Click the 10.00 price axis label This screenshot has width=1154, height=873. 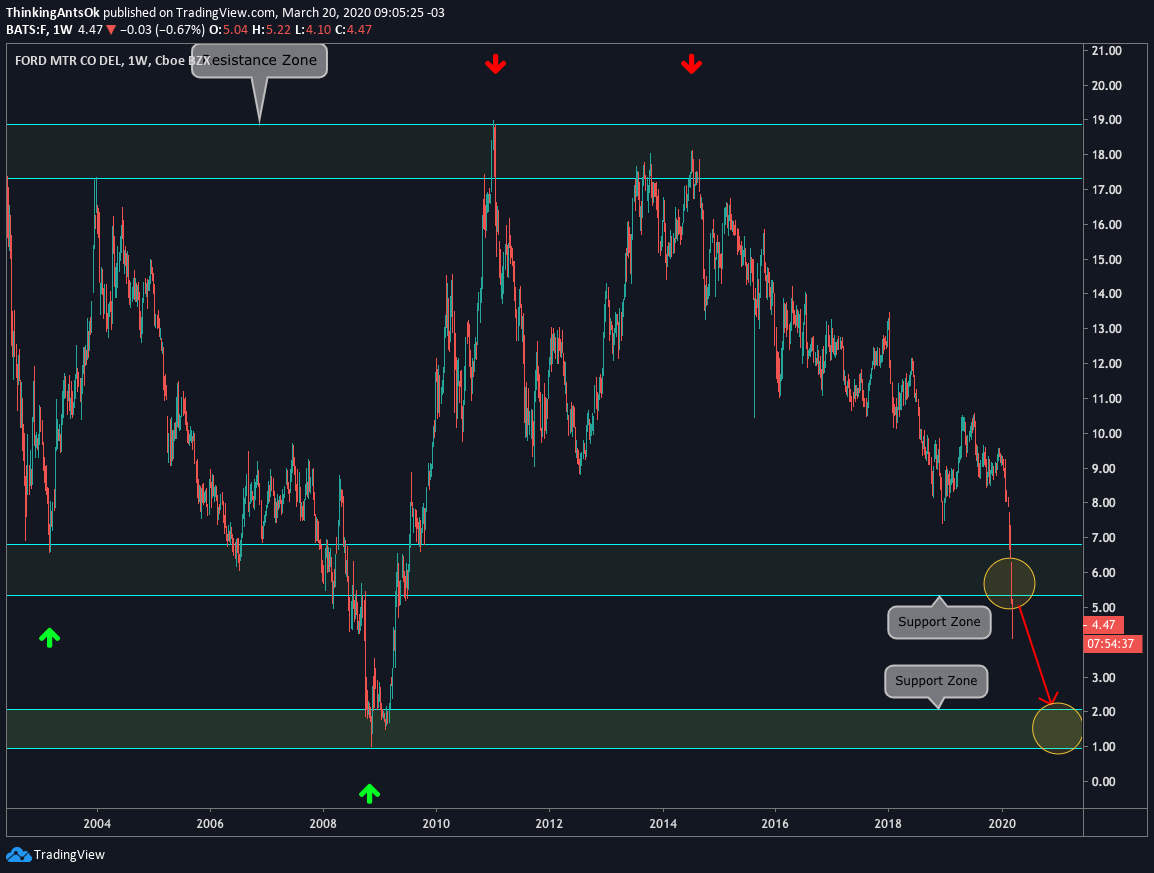[x=1107, y=434]
